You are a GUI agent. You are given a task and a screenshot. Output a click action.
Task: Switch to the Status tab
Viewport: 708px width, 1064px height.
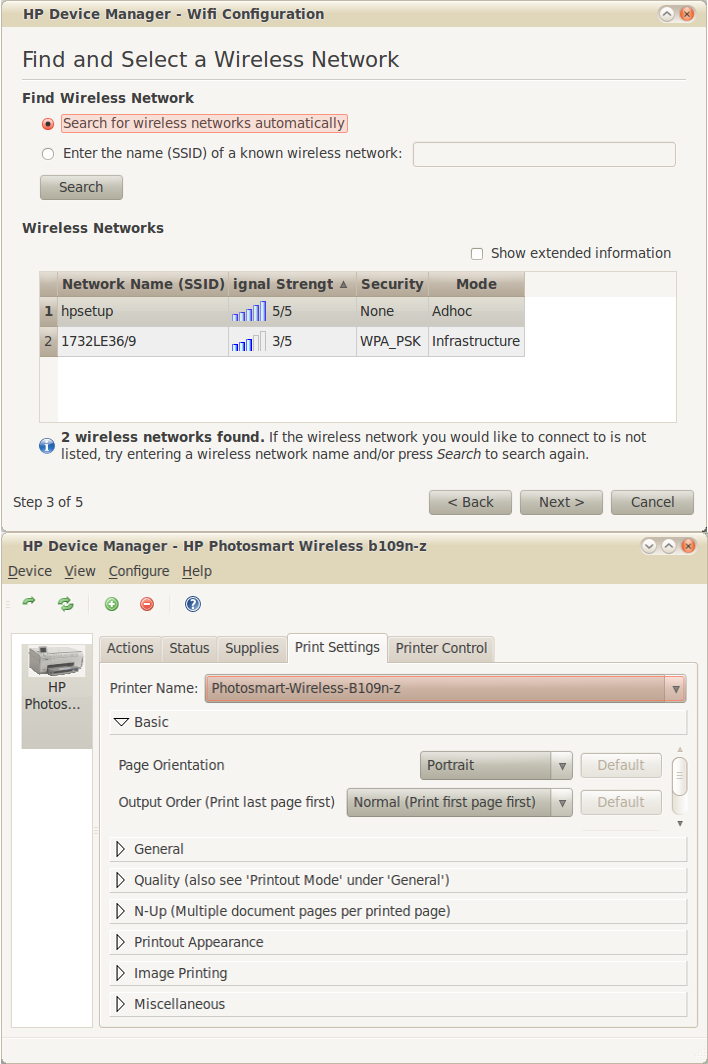[x=189, y=649]
